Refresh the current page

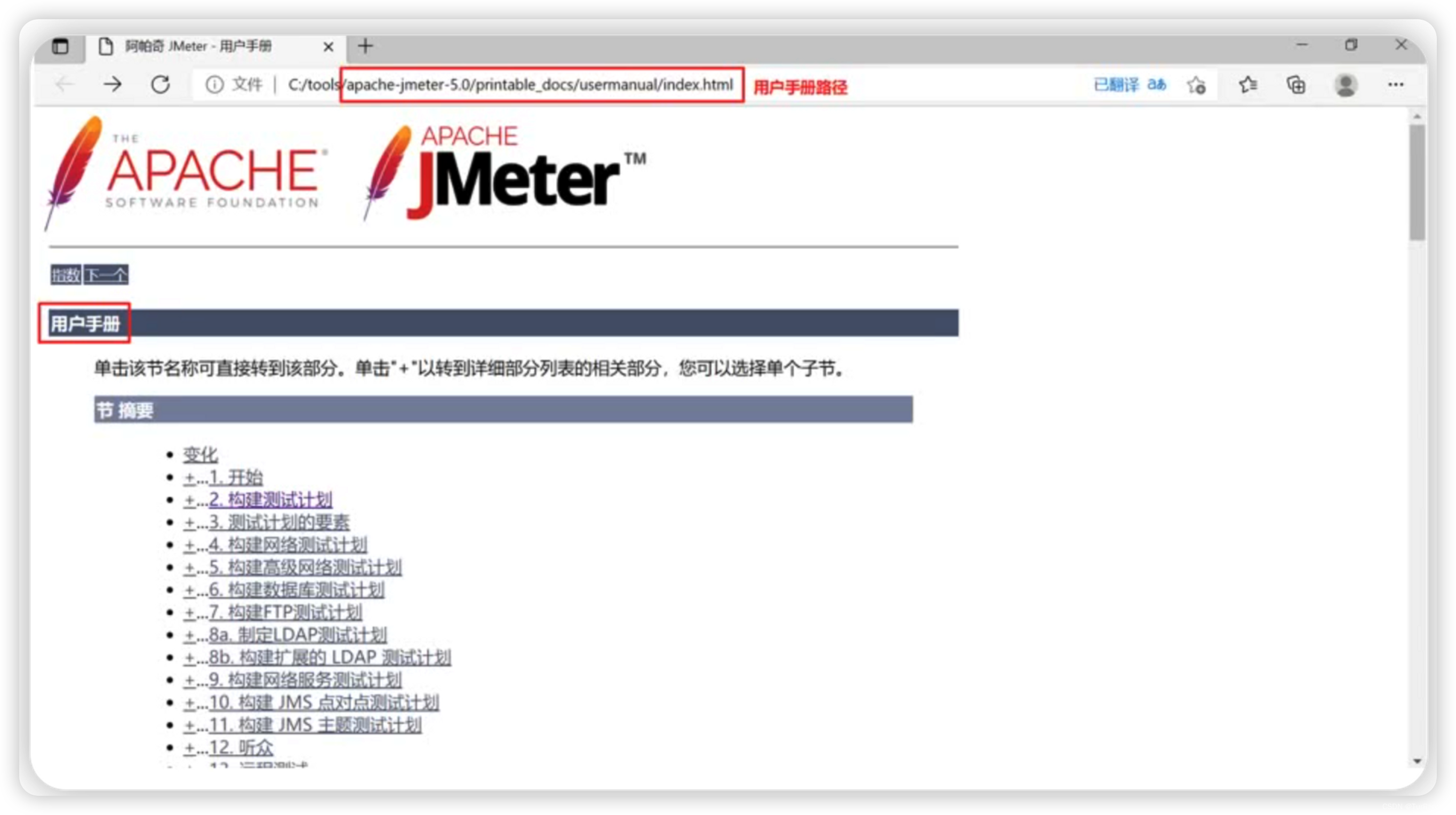[161, 84]
